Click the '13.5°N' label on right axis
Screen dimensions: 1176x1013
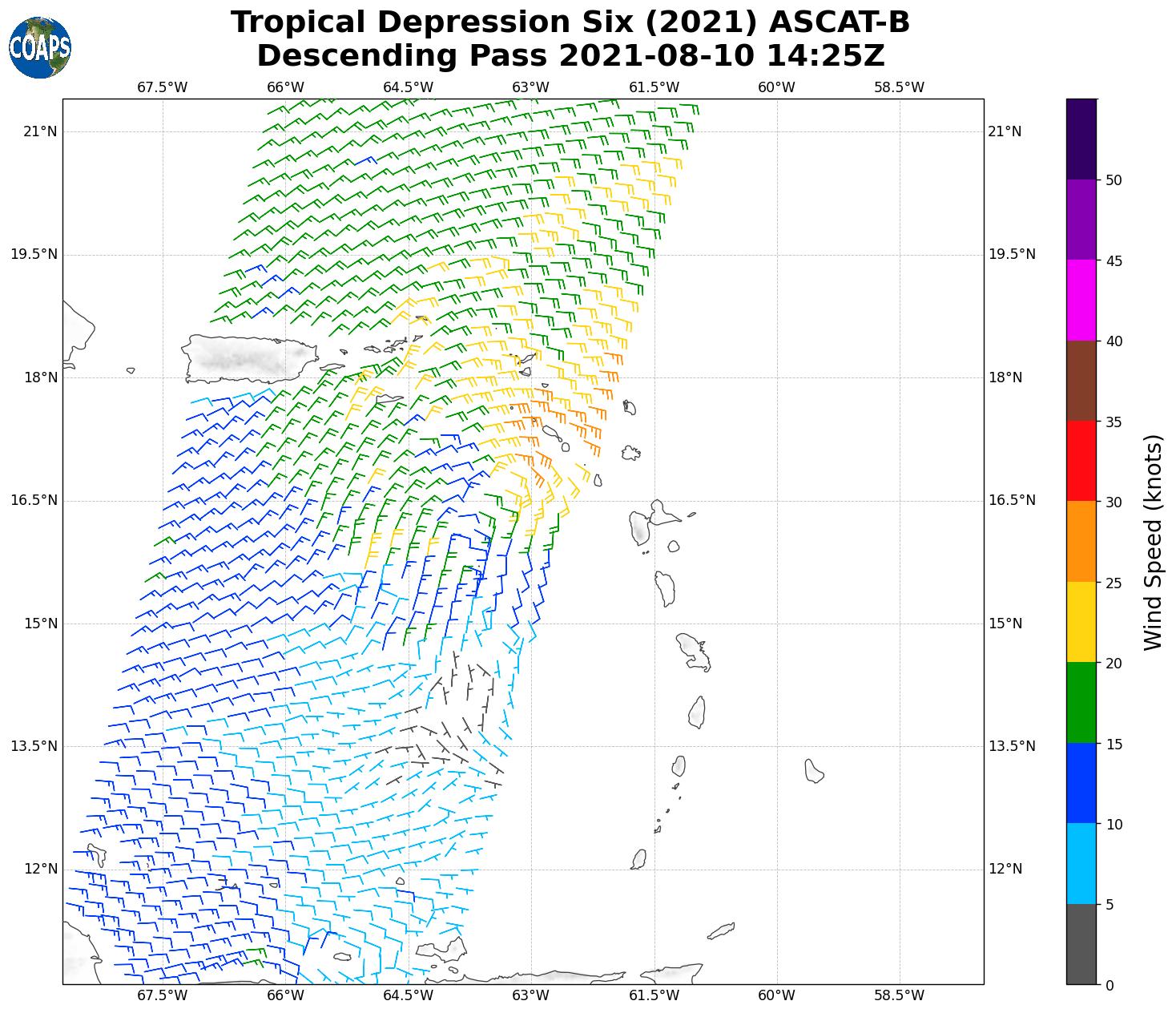tap(1012, 746)
